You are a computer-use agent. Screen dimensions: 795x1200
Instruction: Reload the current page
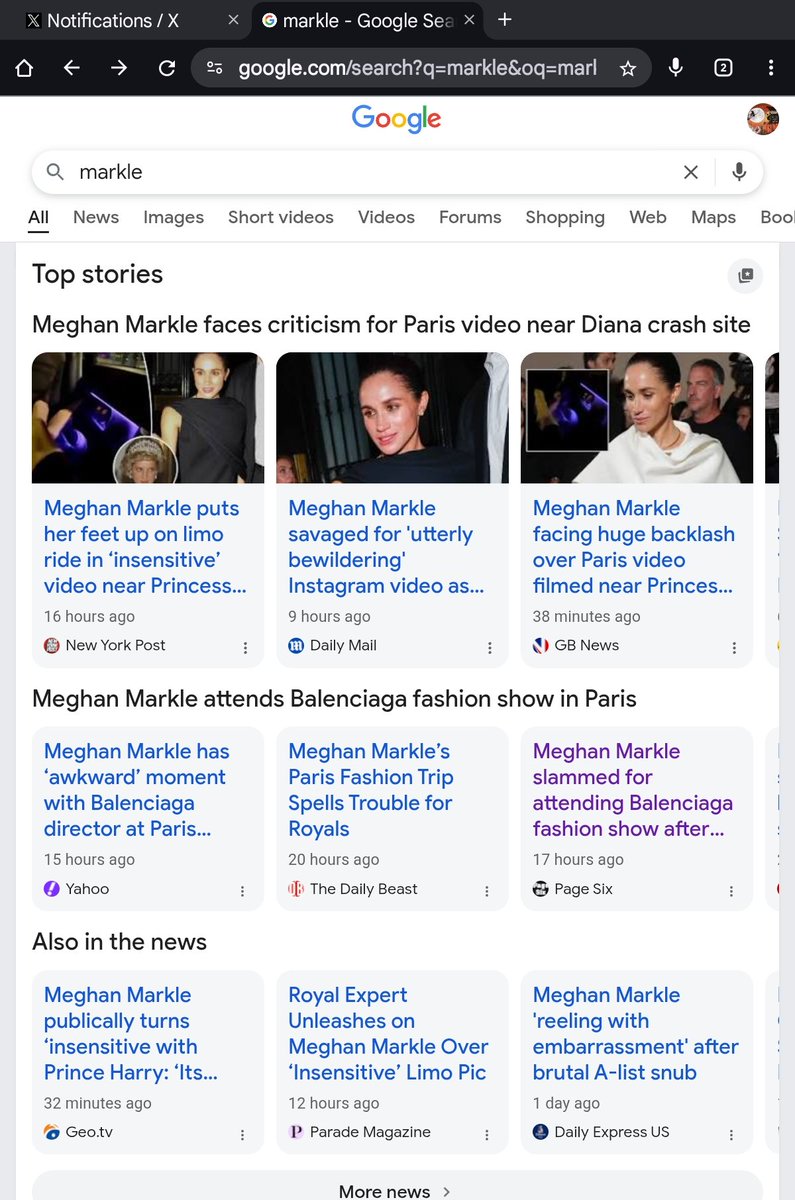click(x=167, y=68)
